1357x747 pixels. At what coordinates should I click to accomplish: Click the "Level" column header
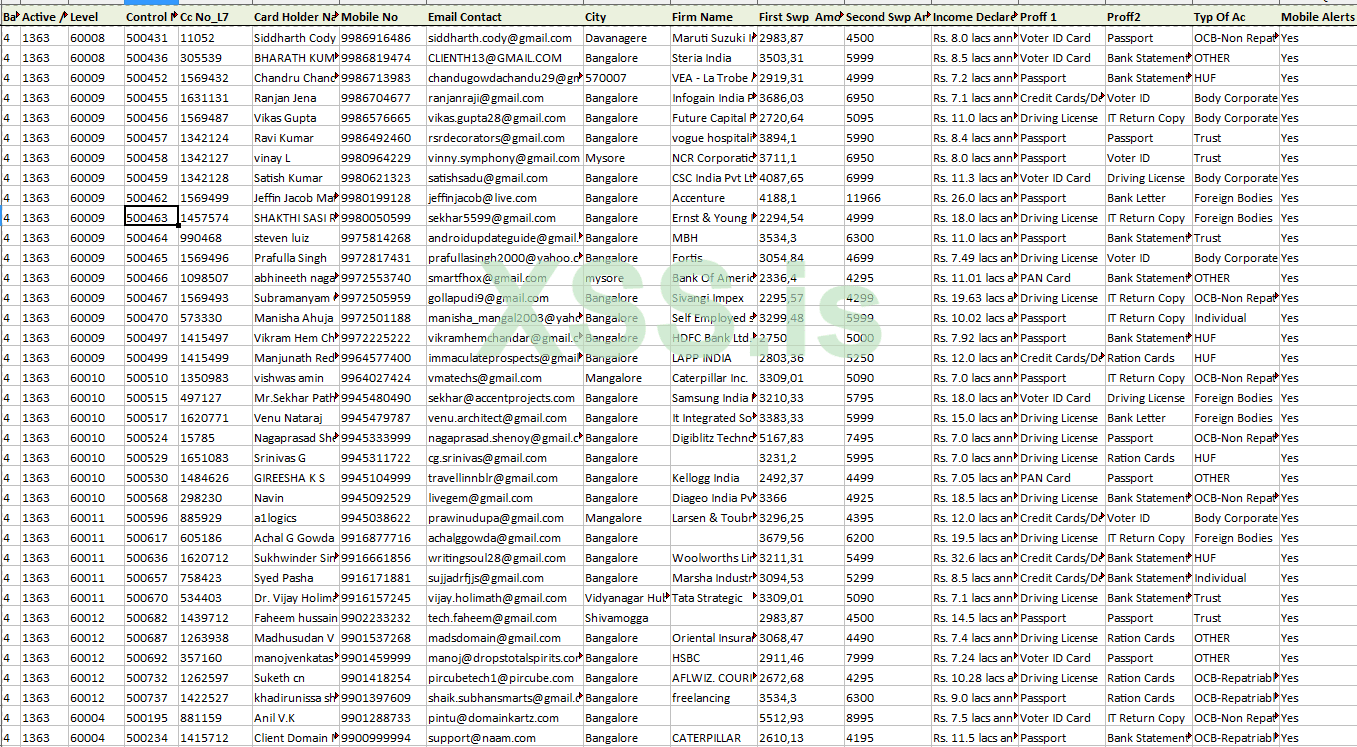[x=96, y=17]
